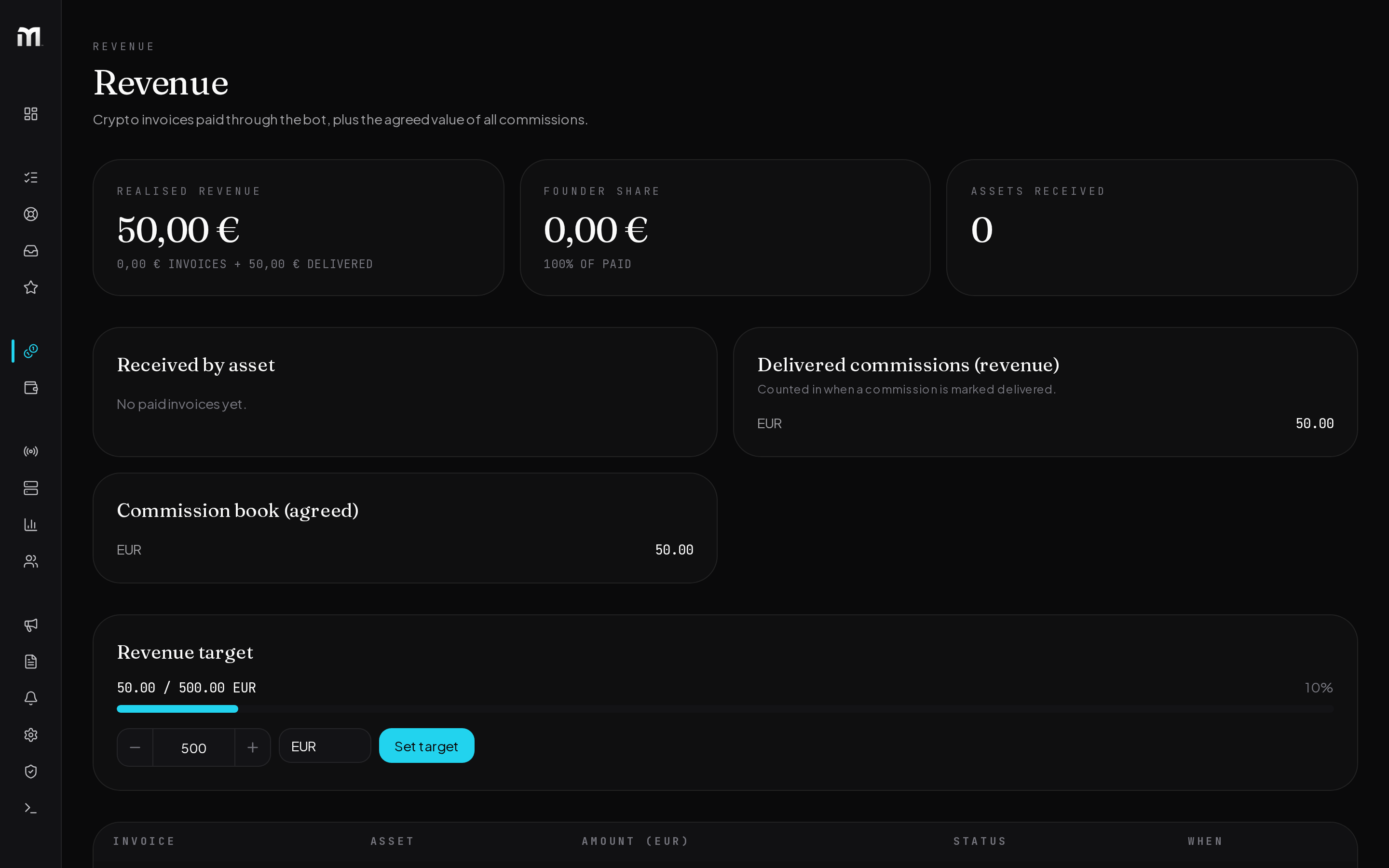1389x868 pixels.
Task: Open the star favorites icon
Action: point(31,287)
